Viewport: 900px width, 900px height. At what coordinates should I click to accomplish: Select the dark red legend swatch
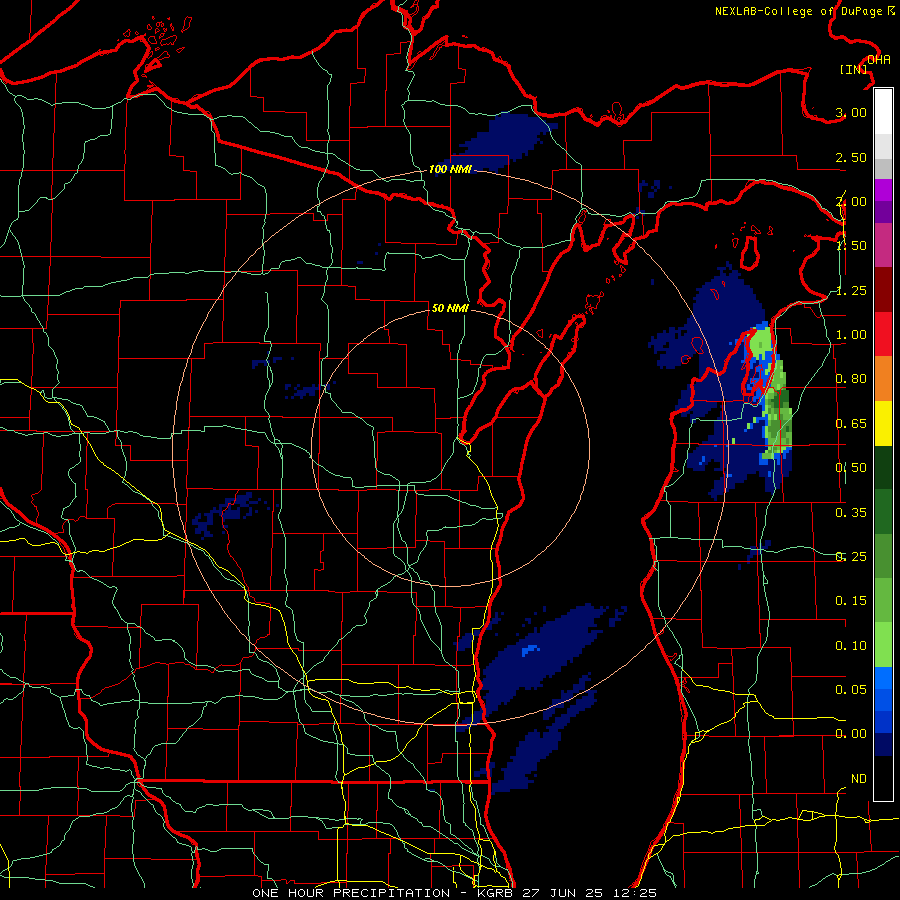coord(883,290)
